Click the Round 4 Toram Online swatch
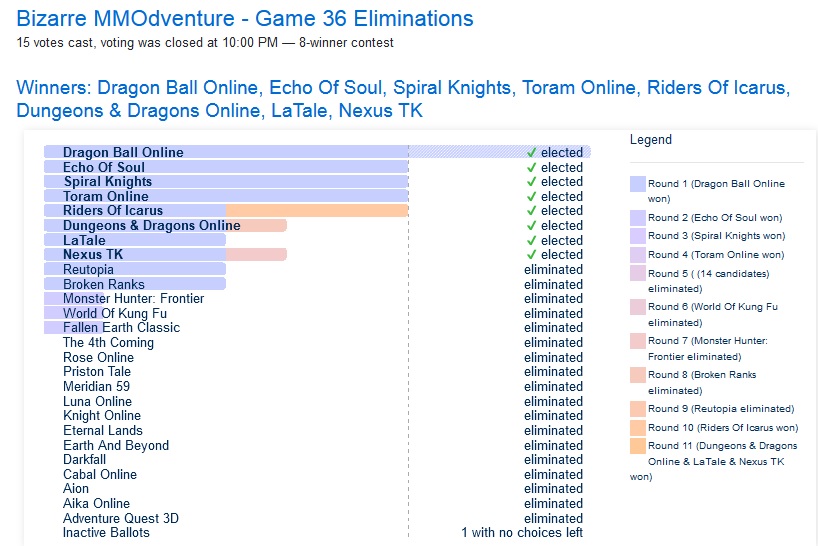 pyautogui.click(x=637, y=254)
